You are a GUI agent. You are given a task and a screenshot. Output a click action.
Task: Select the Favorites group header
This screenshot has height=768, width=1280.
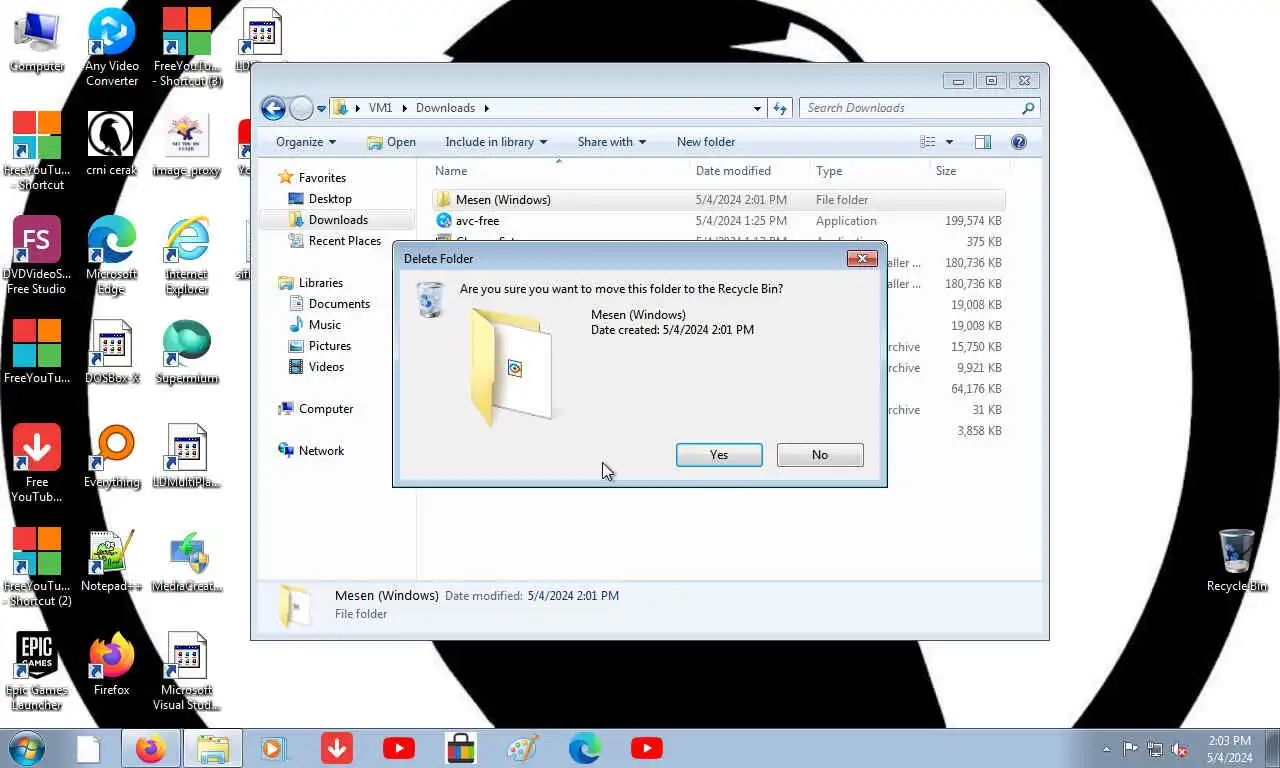pos(322,178)
